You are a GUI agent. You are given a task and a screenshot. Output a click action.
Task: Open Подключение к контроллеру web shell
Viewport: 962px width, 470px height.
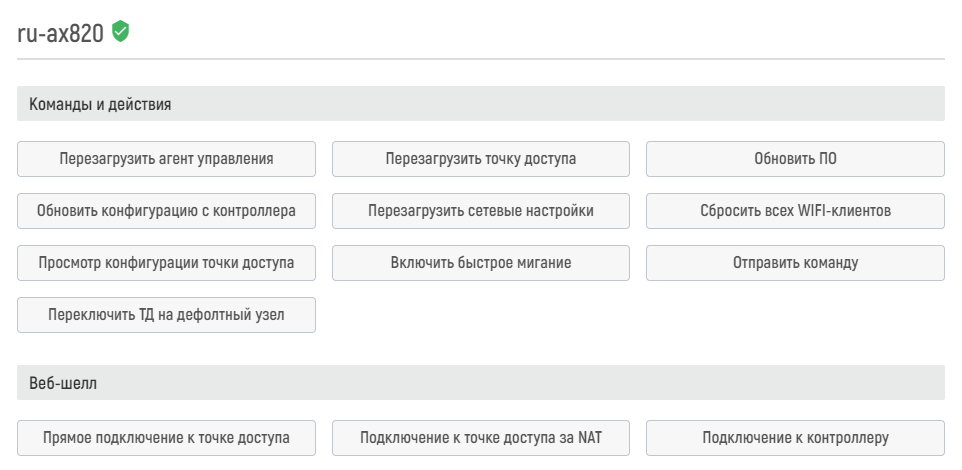[795, 438]
